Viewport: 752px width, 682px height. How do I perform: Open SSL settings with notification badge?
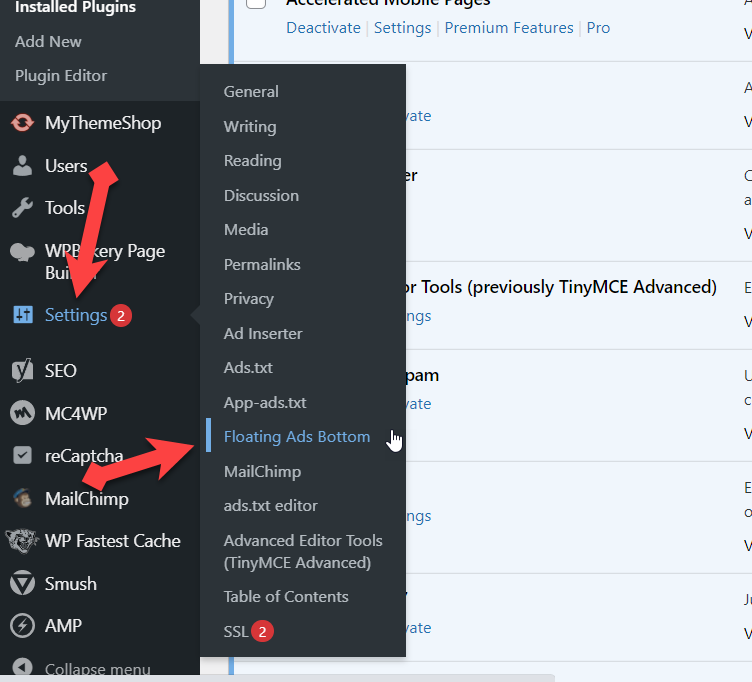(236, 631)
